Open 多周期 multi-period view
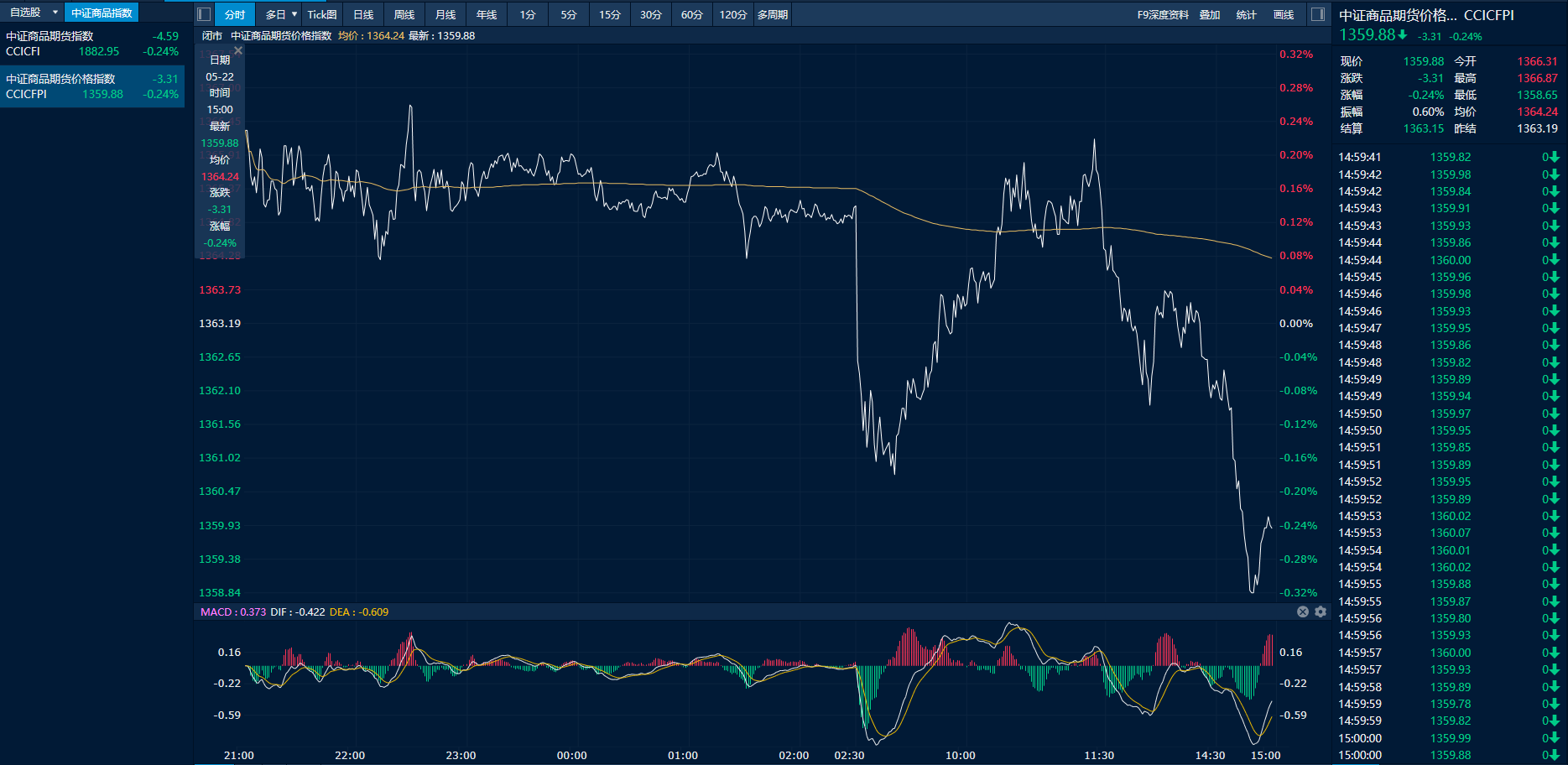 (x=772, y=14)
